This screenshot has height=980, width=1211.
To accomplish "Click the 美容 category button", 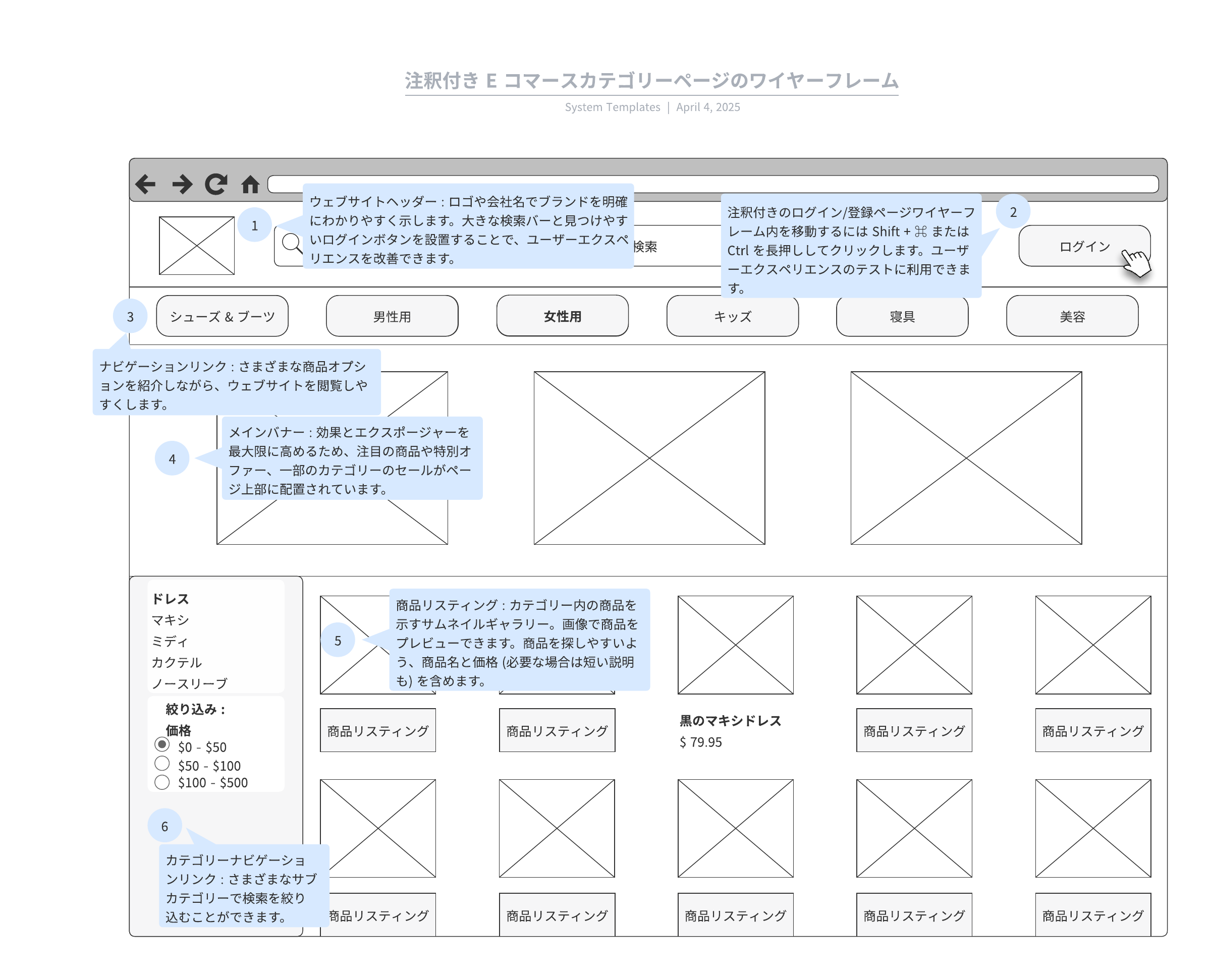I will (1072, 316).
